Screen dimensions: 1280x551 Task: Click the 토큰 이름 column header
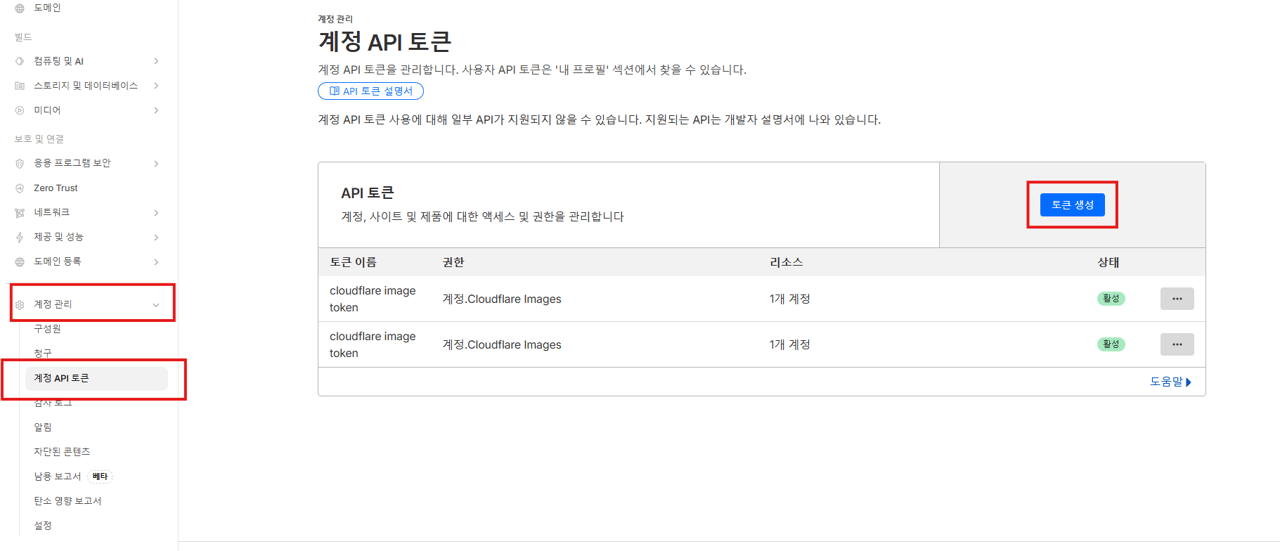coord(353,262)
